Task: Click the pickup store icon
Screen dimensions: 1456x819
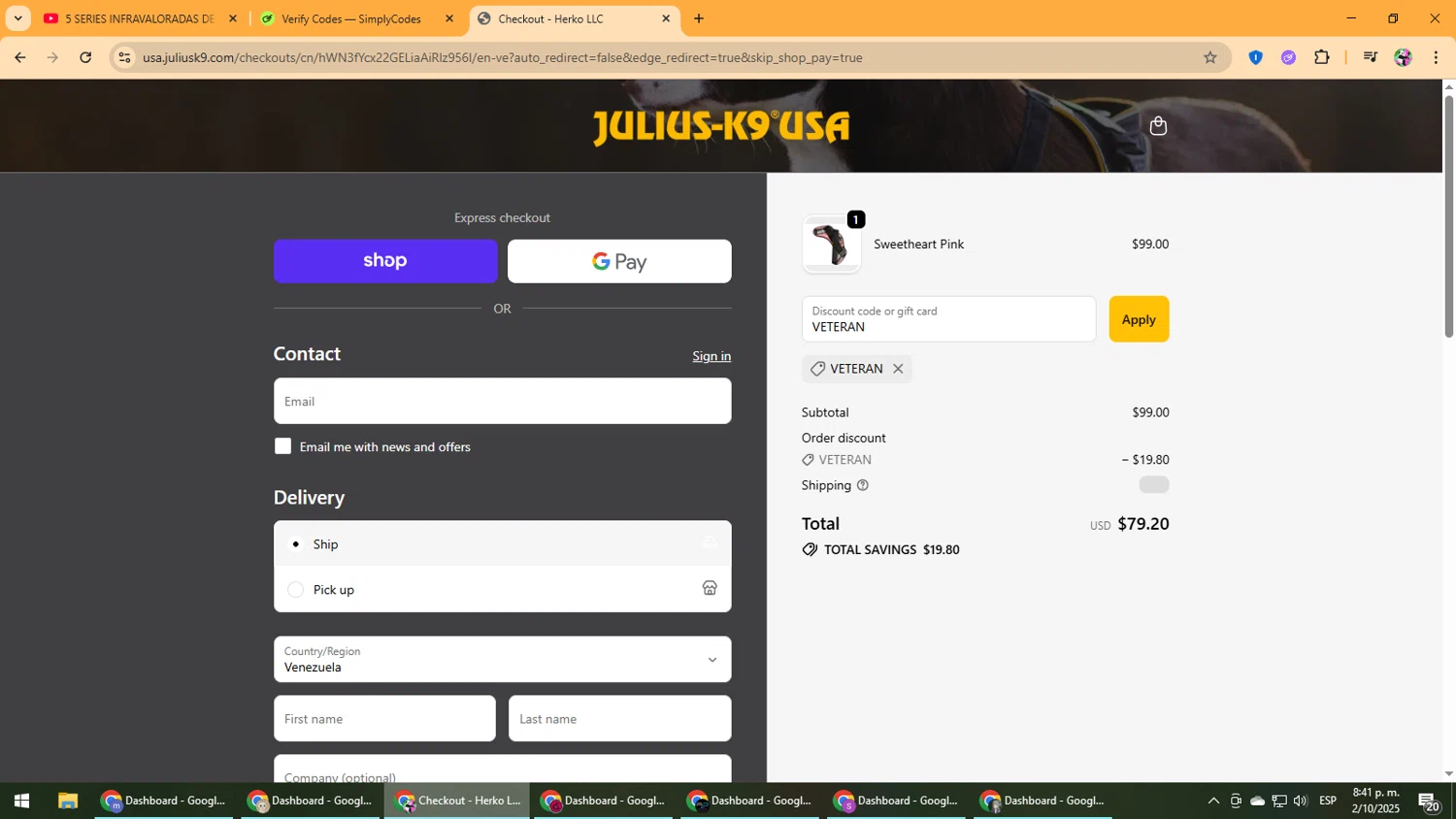Action: coord(710,588)
